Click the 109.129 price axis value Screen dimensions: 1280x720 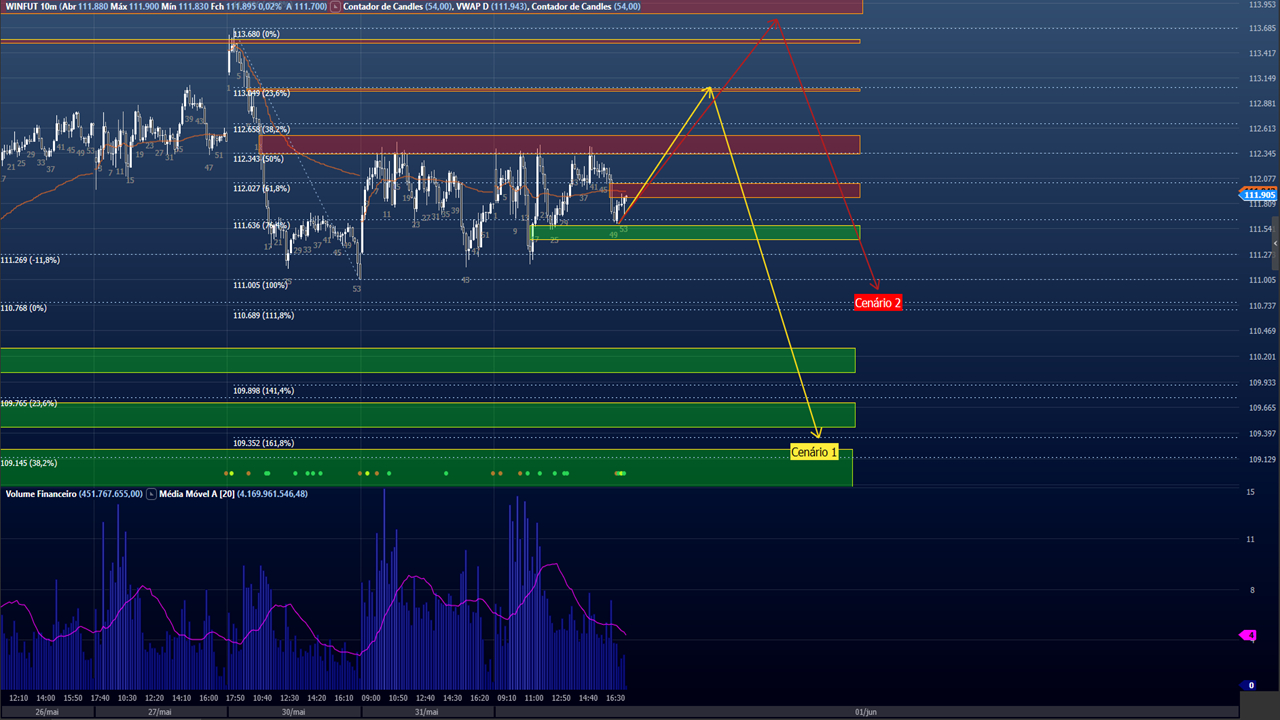coord(1262,459)
